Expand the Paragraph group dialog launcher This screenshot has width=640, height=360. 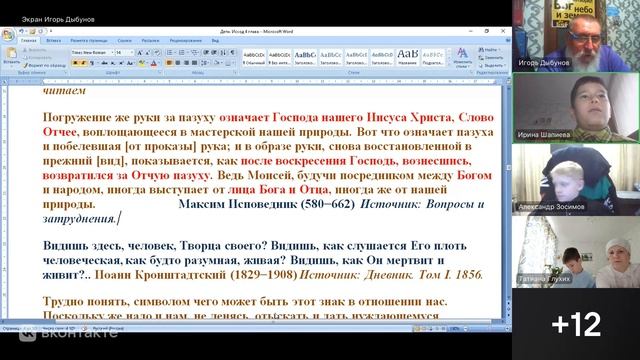click(x=235, y=73)
